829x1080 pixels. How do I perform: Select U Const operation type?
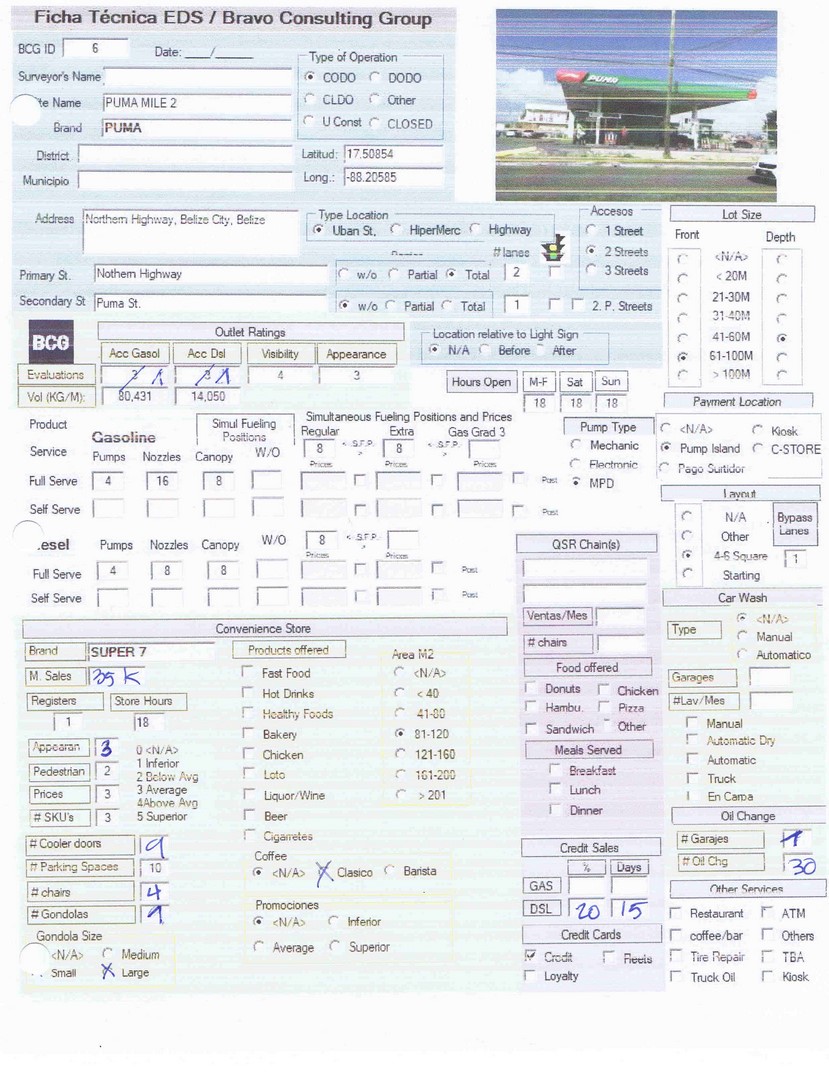coord(311,121)
